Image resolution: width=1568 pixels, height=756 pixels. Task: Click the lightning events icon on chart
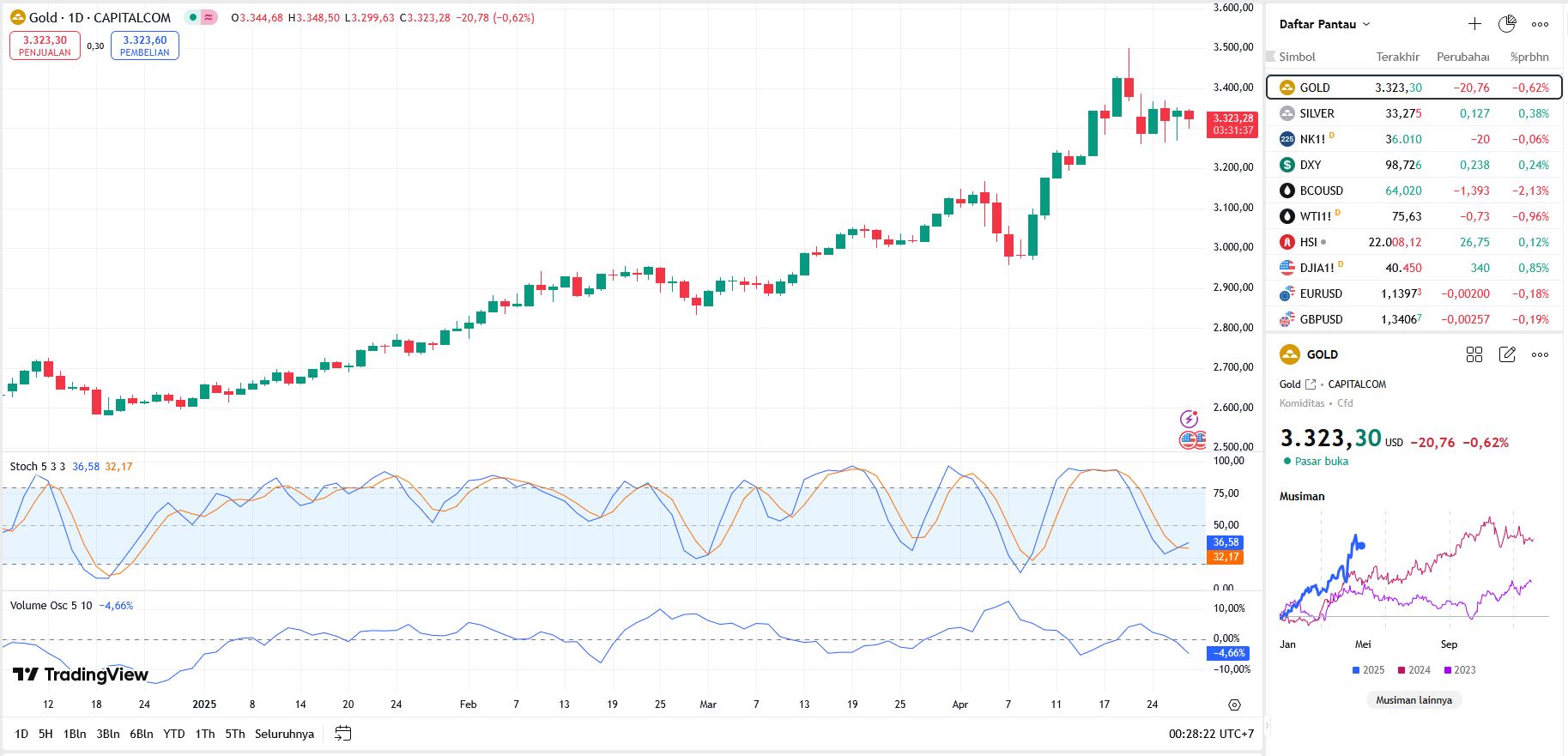(x=1189, y=419)
